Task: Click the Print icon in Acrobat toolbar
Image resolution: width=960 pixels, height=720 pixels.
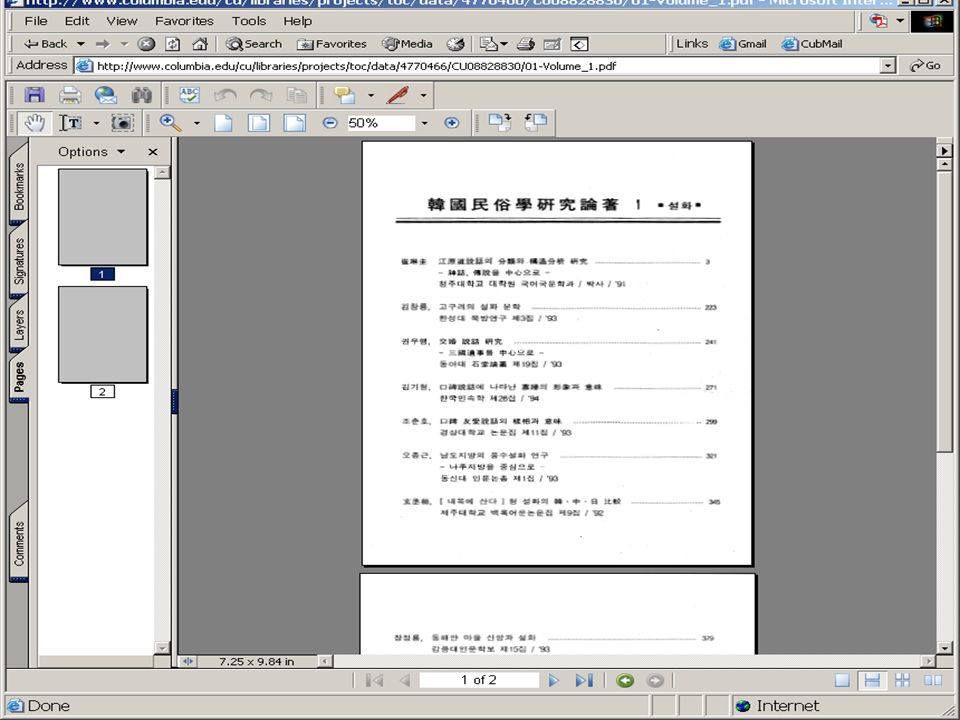Action: pos(70,95)
